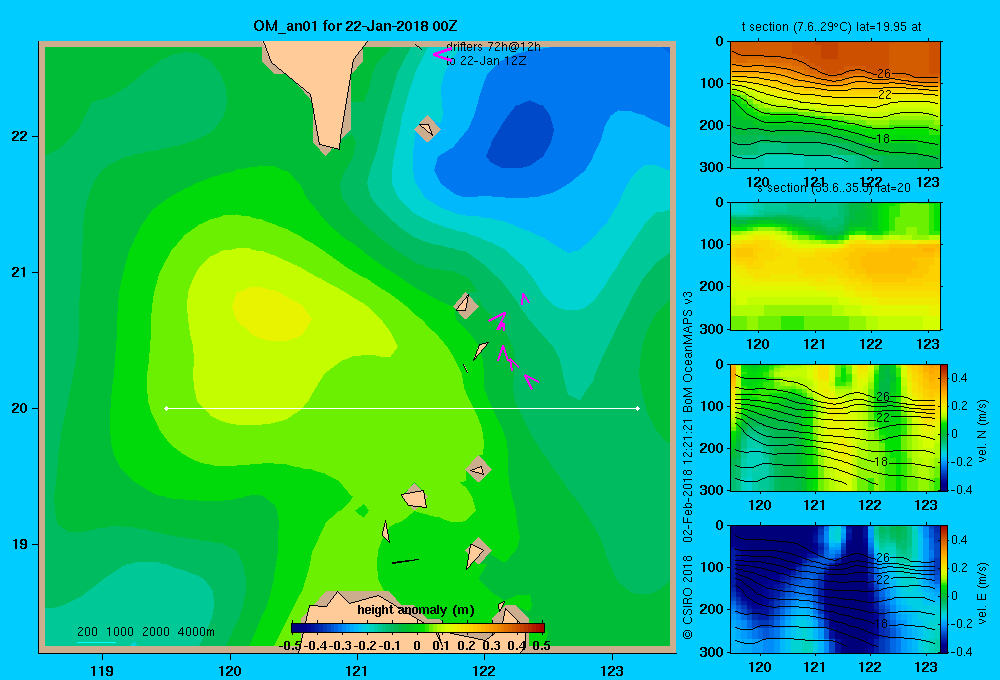The image size is (1000, 680).
Task: Click depth label "100" on the salinity section axis
Action: pyautogui.click(x=712, y=244)
